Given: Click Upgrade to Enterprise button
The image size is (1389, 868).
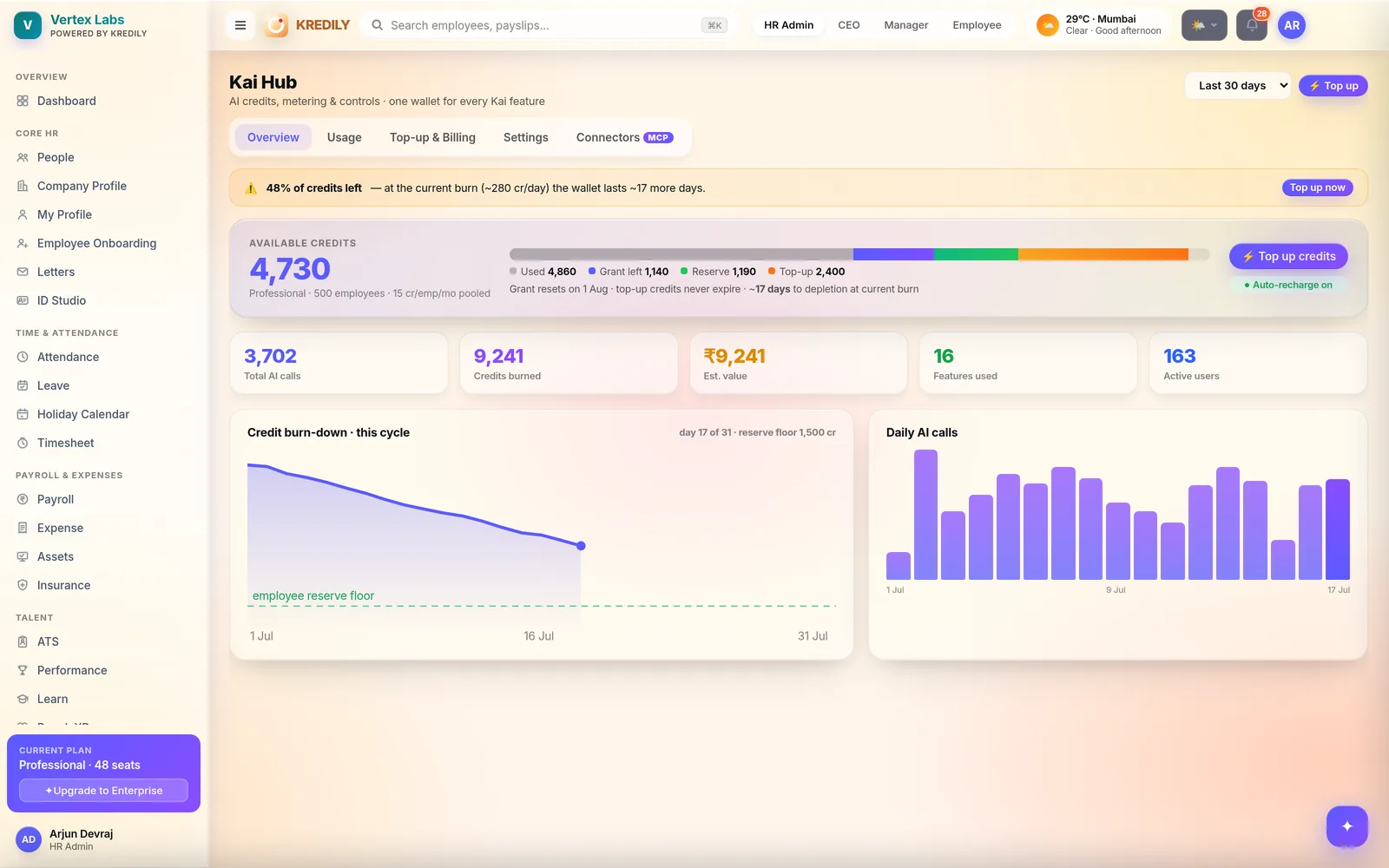Looking at the screenshot, I should tap(104, 791).
